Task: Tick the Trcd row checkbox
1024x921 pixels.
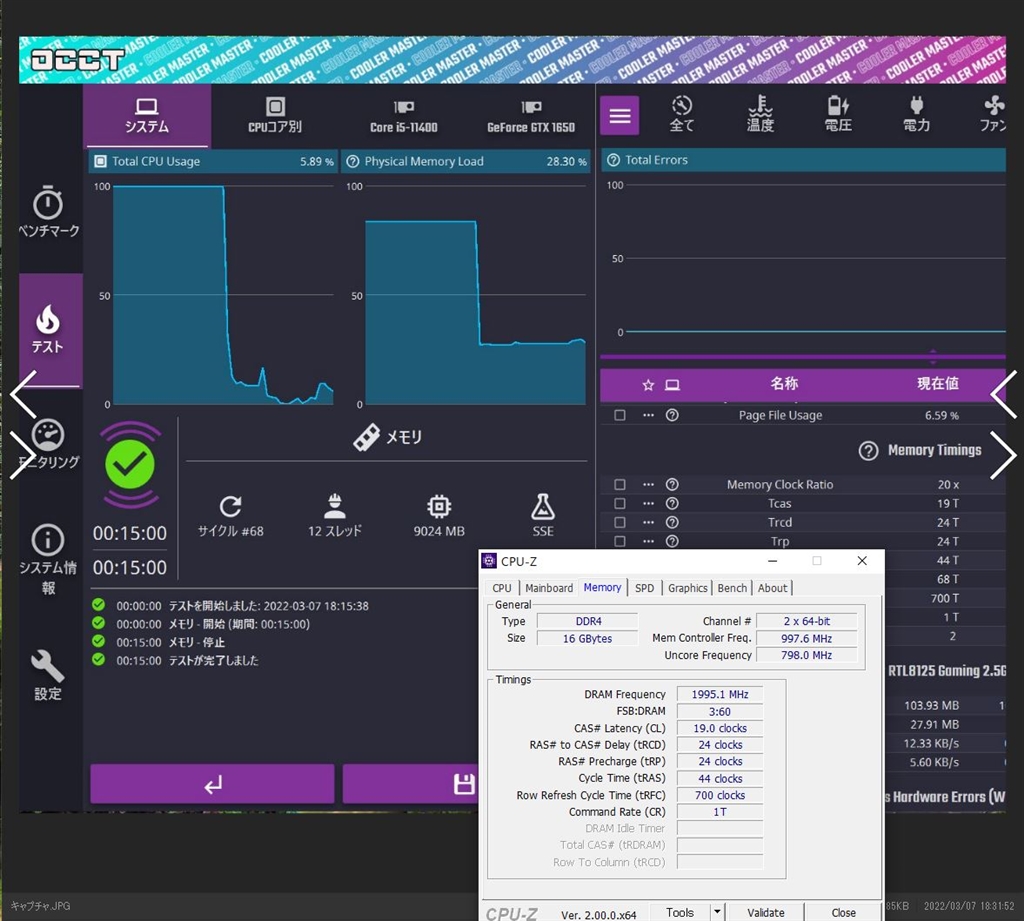Action: coord(620,523)
